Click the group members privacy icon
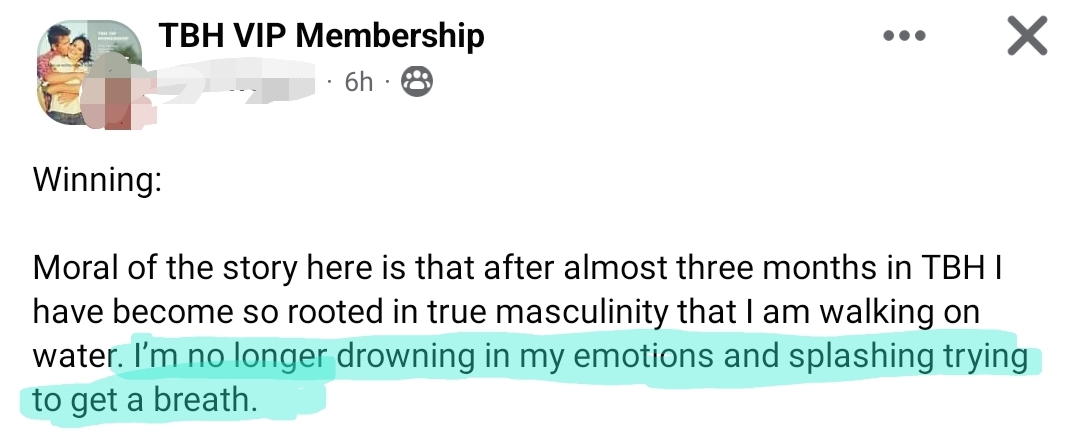The width and height of the screenshot is (1080, 444). point(416,82)
